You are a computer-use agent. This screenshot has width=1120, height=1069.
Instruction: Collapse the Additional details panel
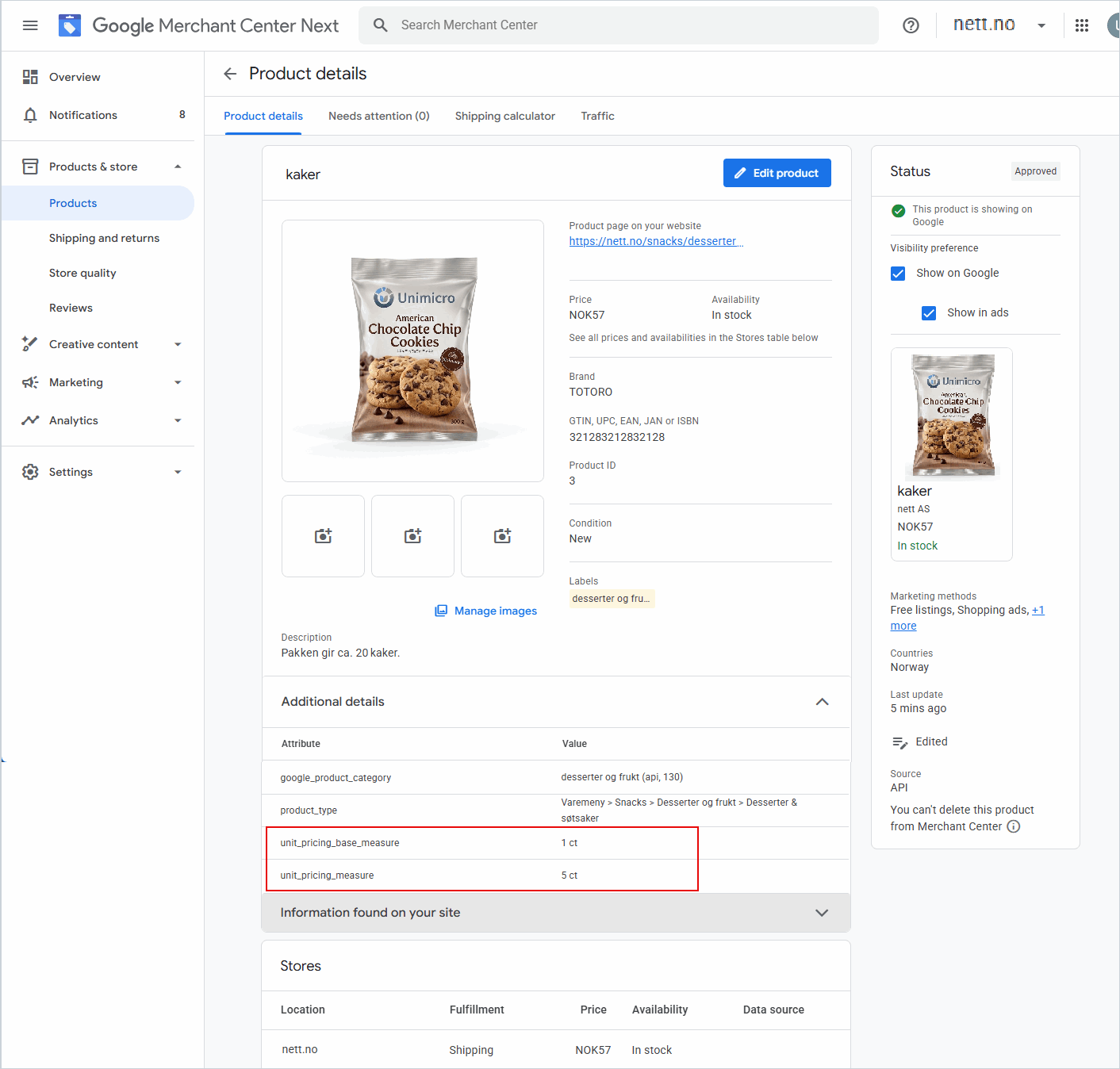823,702
